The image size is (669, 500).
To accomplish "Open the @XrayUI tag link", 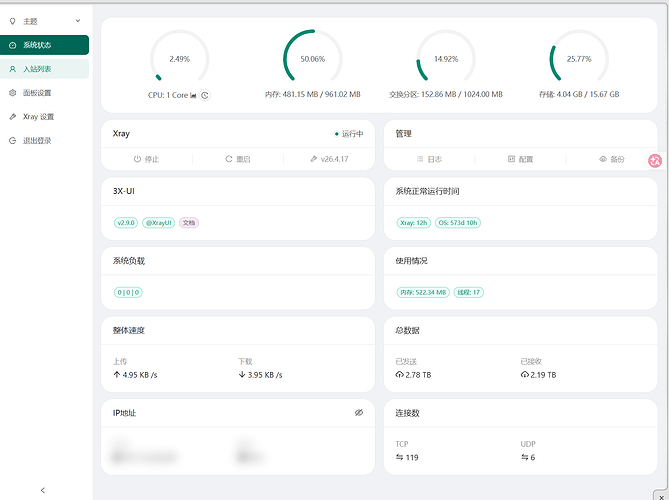I will [x=158, y=223].
